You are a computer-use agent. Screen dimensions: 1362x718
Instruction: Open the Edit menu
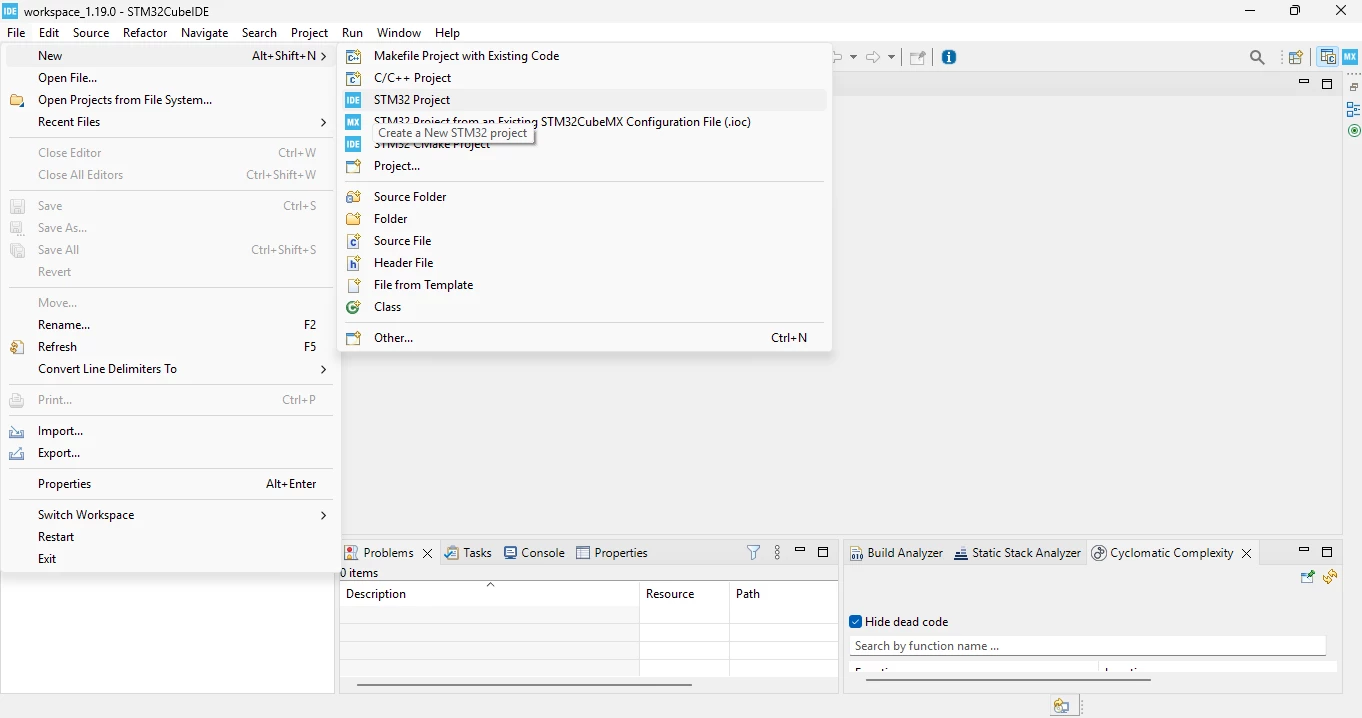coord(49,33)
